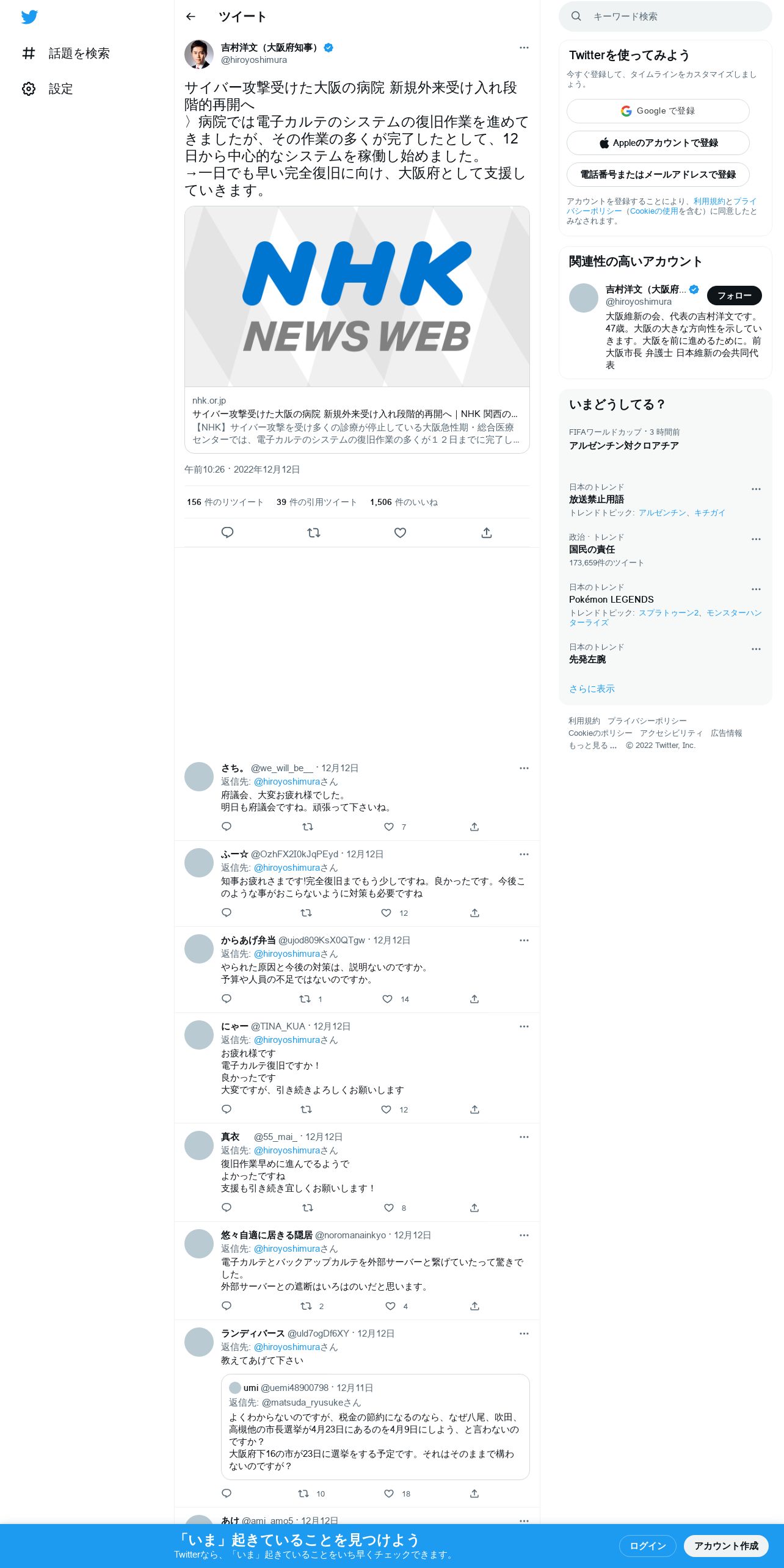Retweet the main tweet by 吉村洋文
The height and width of the screenshot is (1568, 784).
(x=314, y=532)
